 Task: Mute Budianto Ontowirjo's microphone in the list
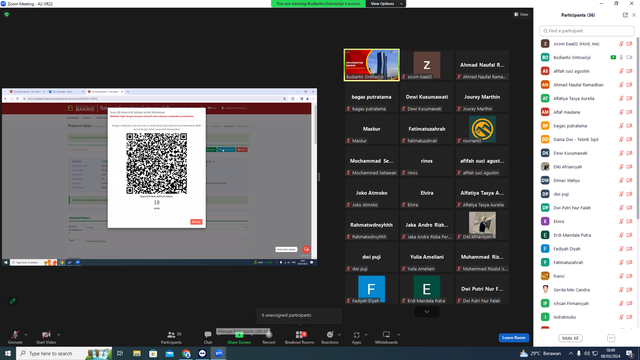621,58
